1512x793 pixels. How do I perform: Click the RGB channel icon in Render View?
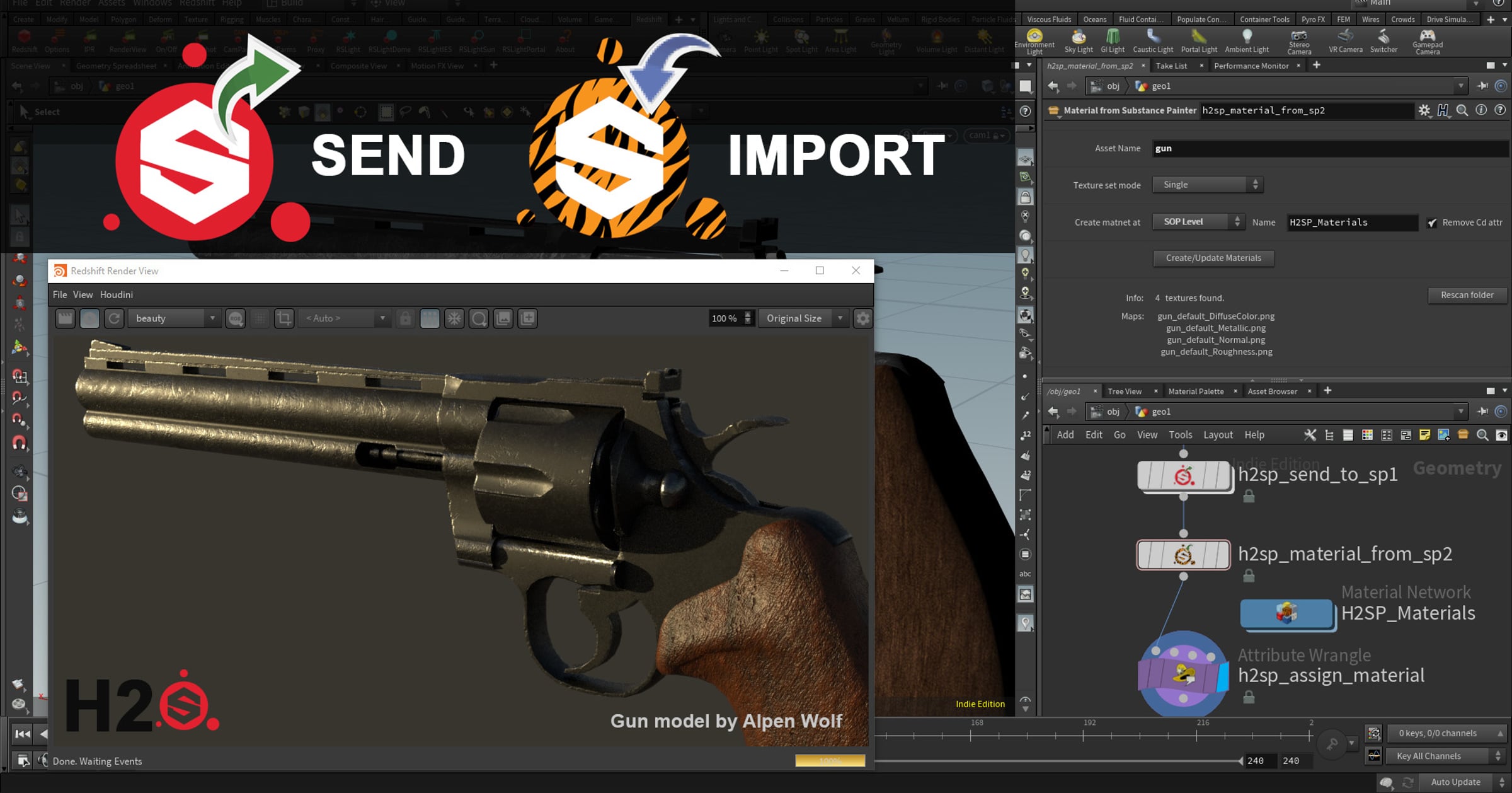(x=236, y=318)
